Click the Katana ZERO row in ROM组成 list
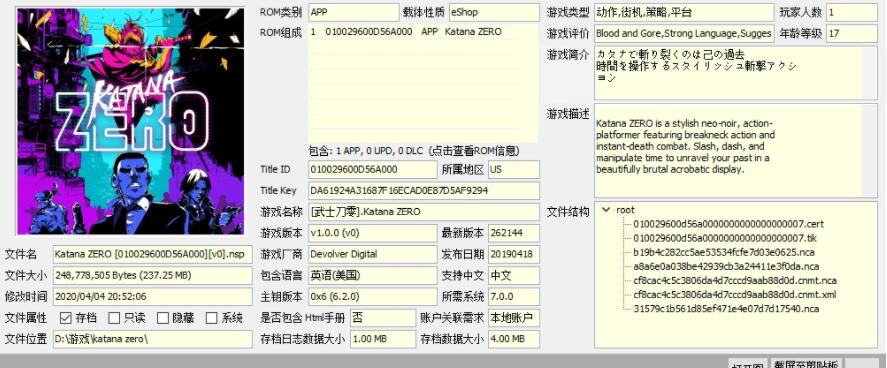Screen dimensions: 887x368 pos(423,32)
